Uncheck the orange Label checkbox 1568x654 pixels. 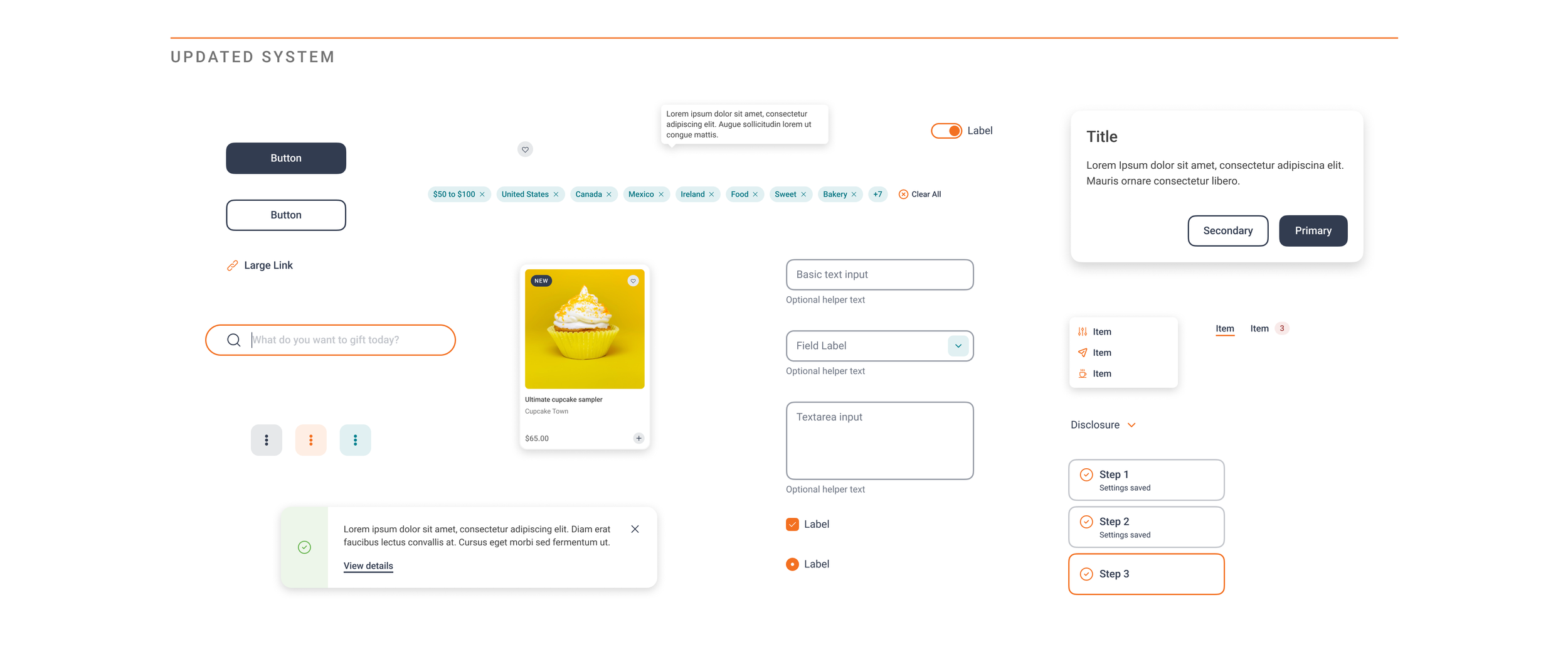[x=792, y=524]
